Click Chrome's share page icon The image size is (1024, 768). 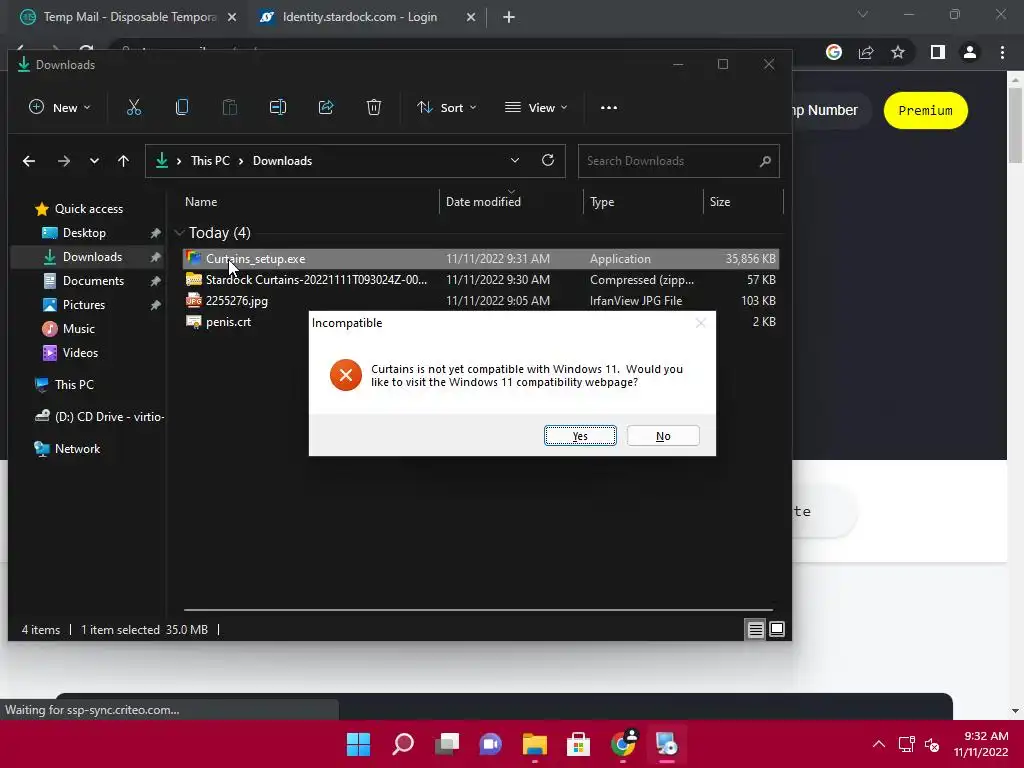[866, 52]
